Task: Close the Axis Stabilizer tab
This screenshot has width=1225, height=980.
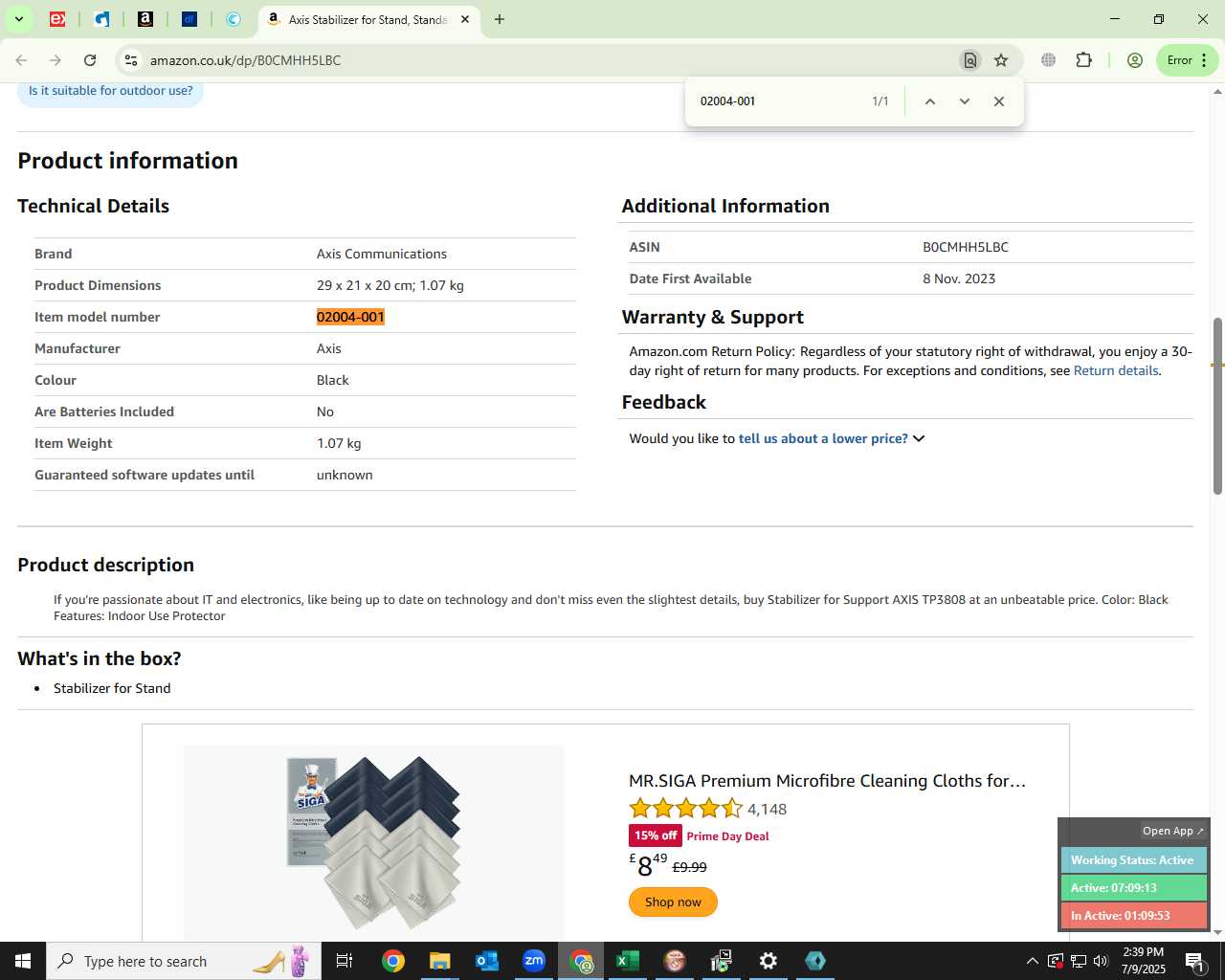Action: (x=465, y=19)
